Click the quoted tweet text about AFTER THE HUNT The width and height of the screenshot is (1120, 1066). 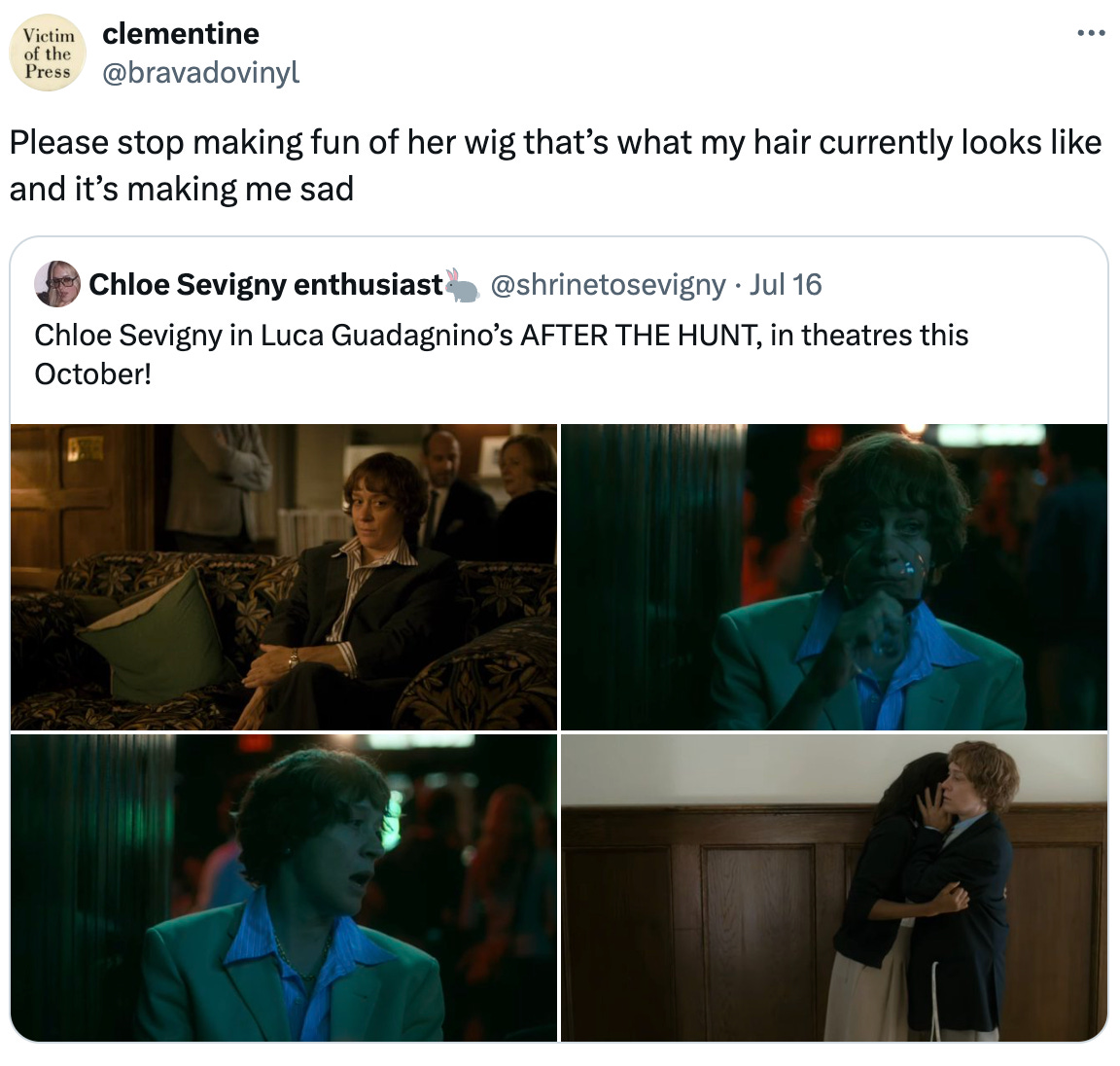pos(501,354)
